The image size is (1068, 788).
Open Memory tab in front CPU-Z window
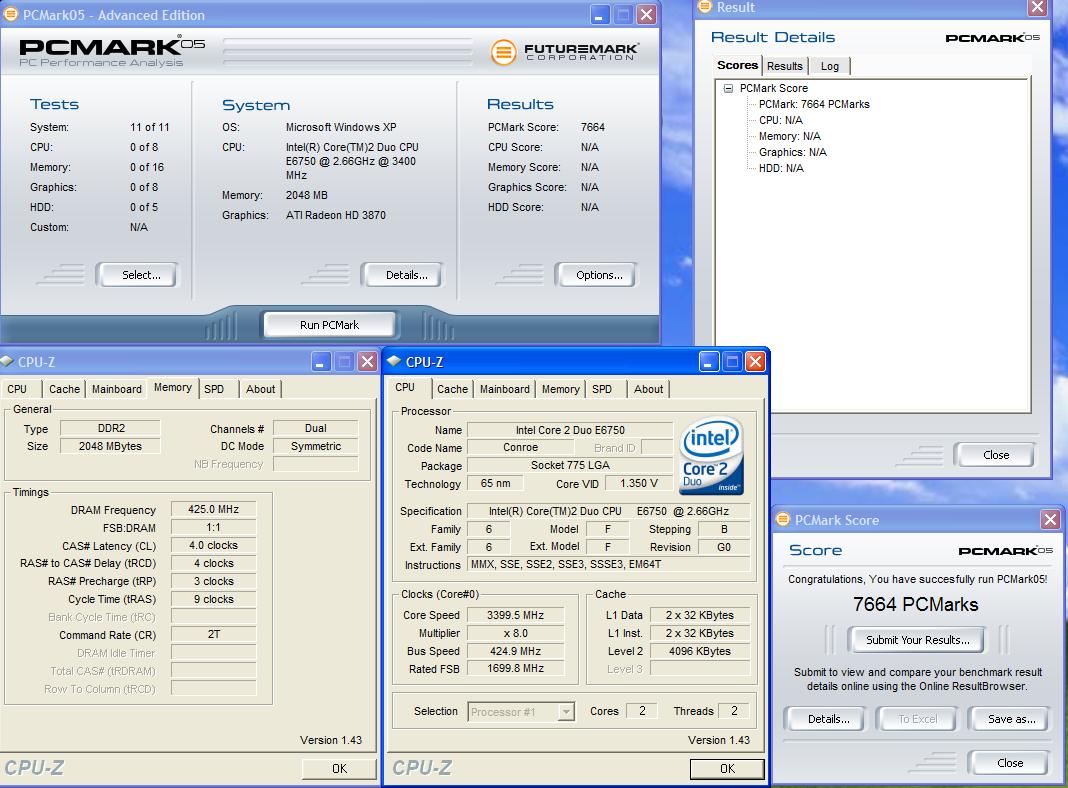[561, 389]
